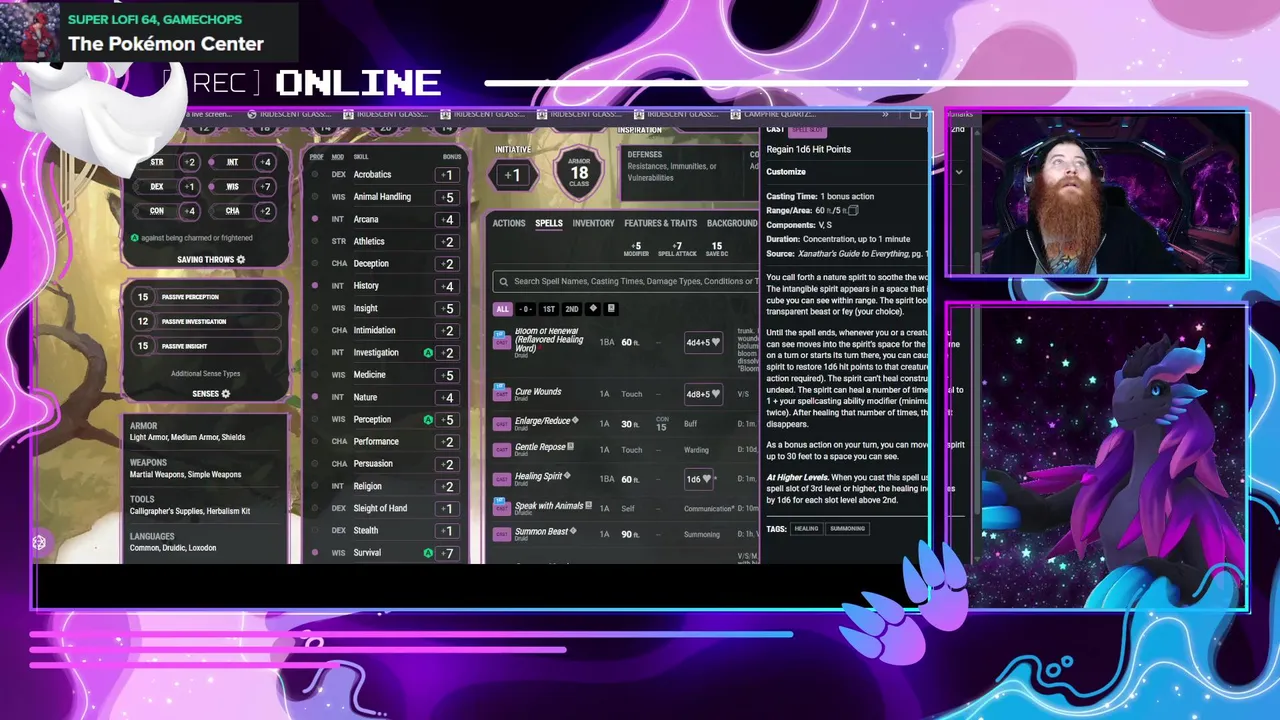
Task: Roll Healing Spirit 1d6 healing
Action: pos(699,479)
